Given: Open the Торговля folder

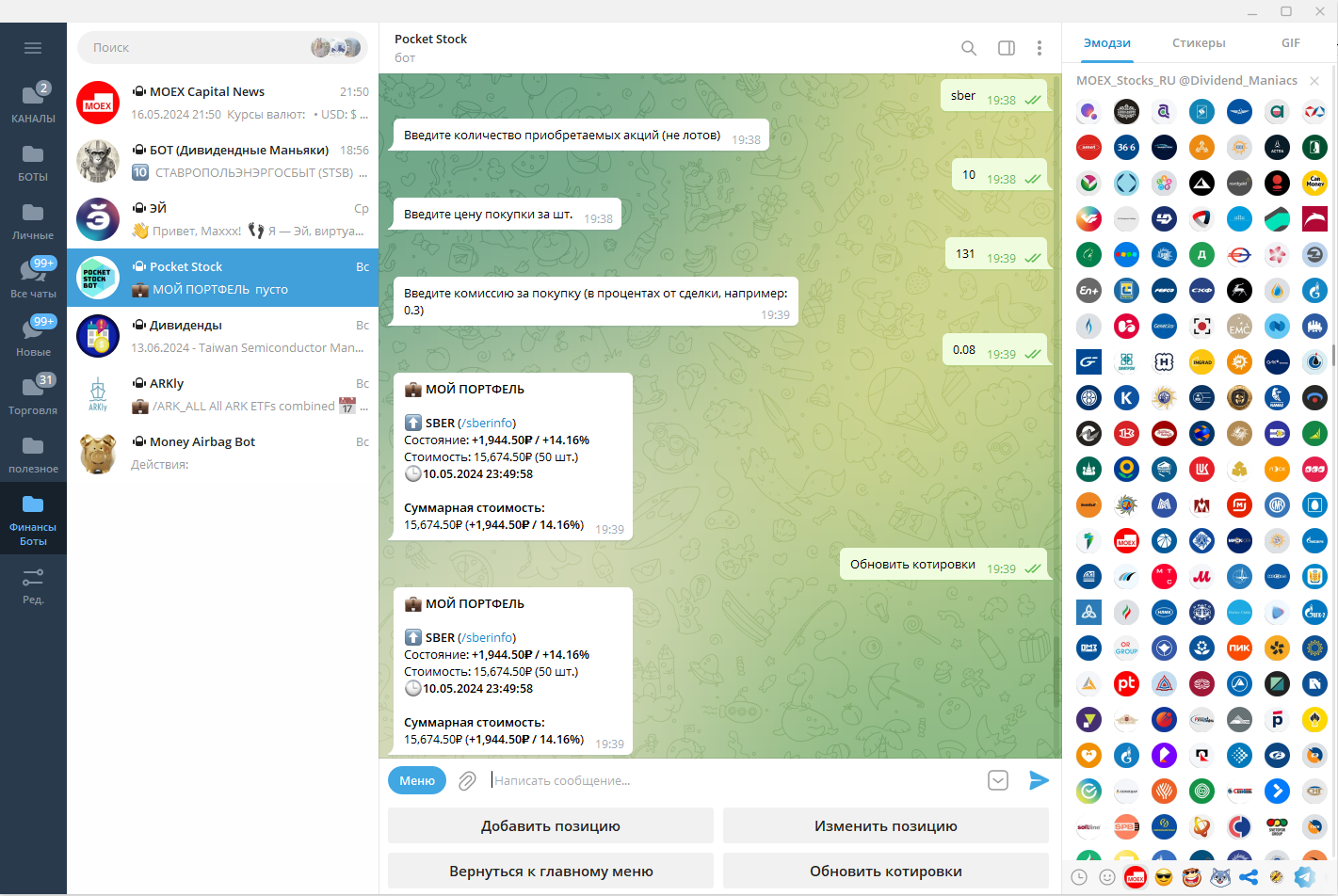Looking at the screenshot, I should pyautogui.click(x=33, y=394).
